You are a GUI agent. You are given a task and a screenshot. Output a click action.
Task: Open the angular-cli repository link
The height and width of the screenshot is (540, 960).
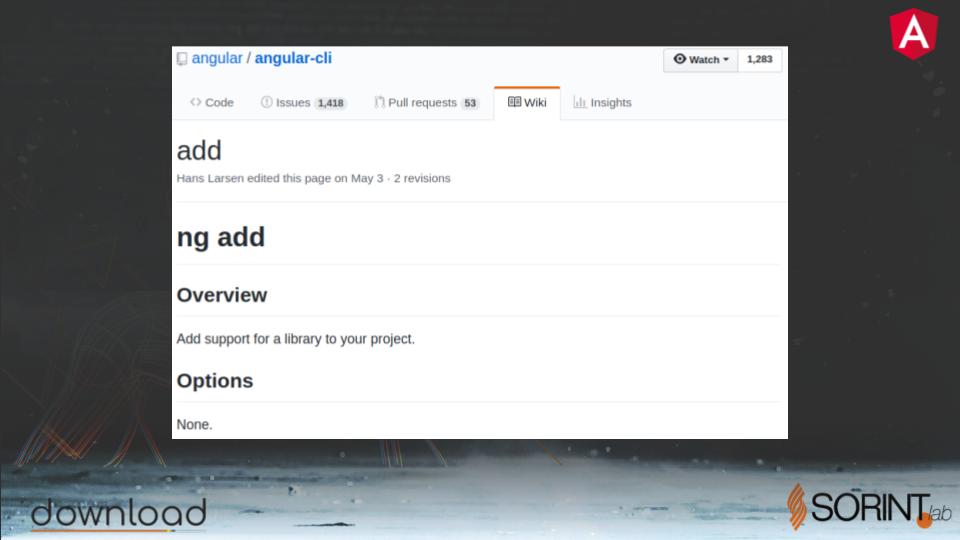(x=293, y=58)
